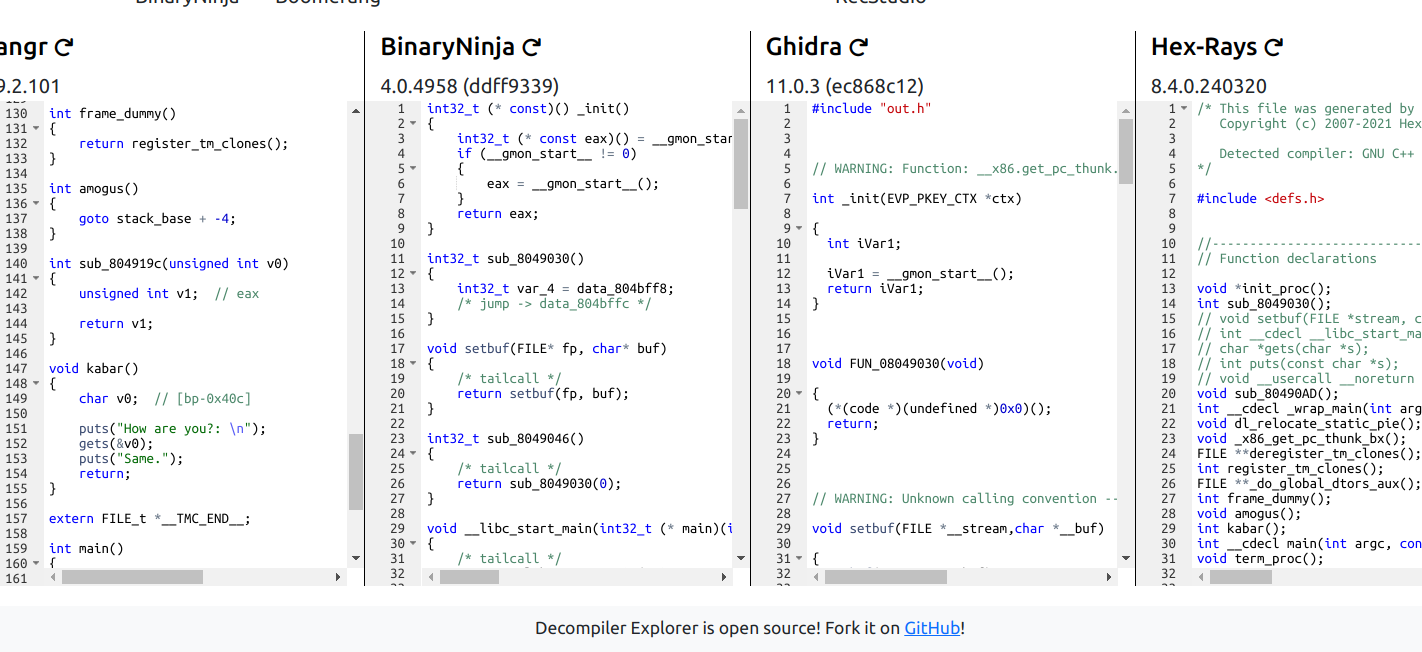The image size is (1422, 652).
Task: Click angr horizontal scroll-right arrow
Action: [x=340, y=577]
